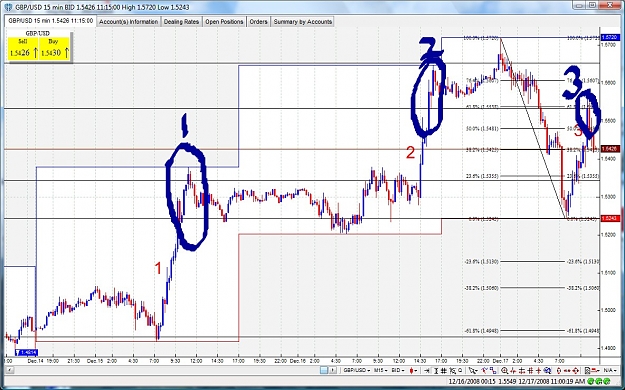Click the red horizontal level icon
This screenshot has height=390, width=625.
point(522,370)
